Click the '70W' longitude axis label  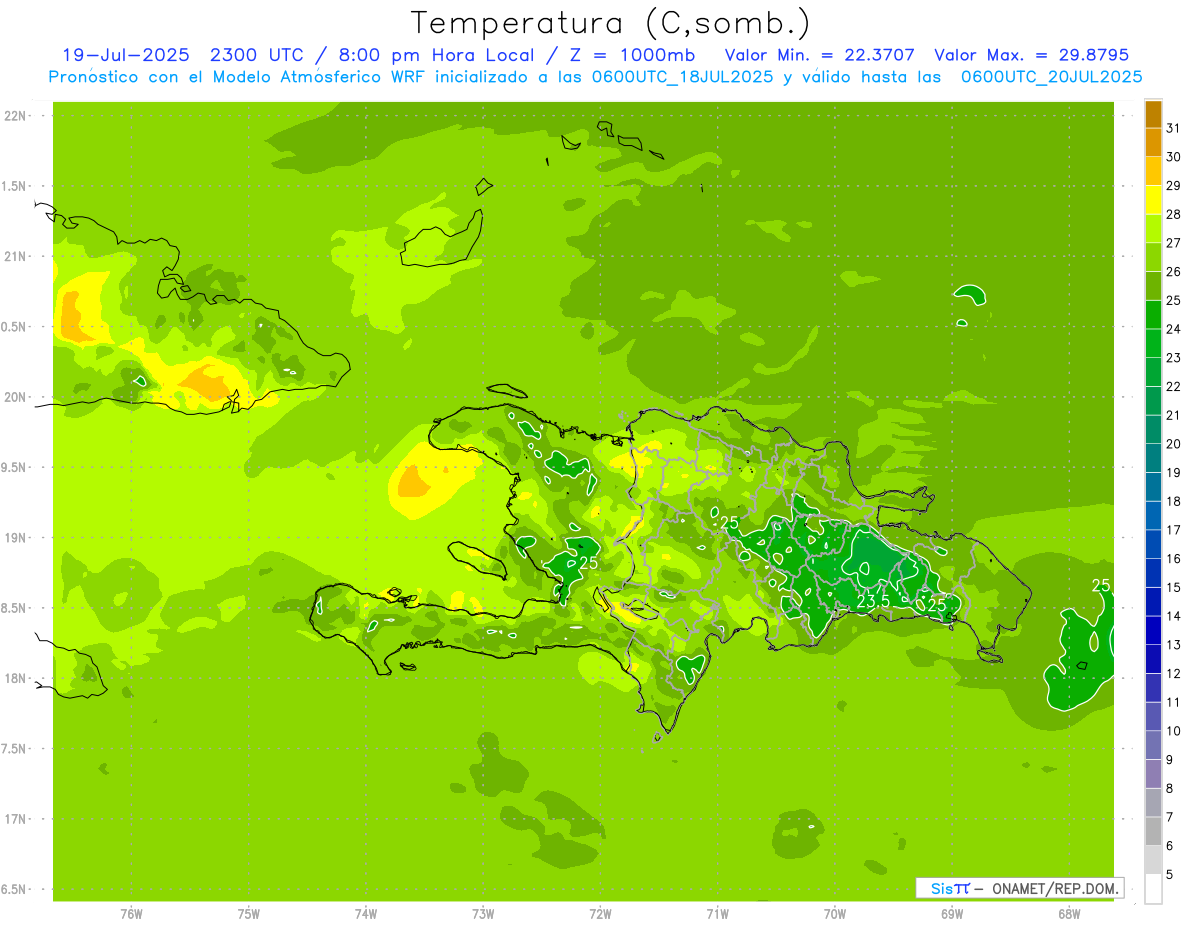[x=835, y=913]
